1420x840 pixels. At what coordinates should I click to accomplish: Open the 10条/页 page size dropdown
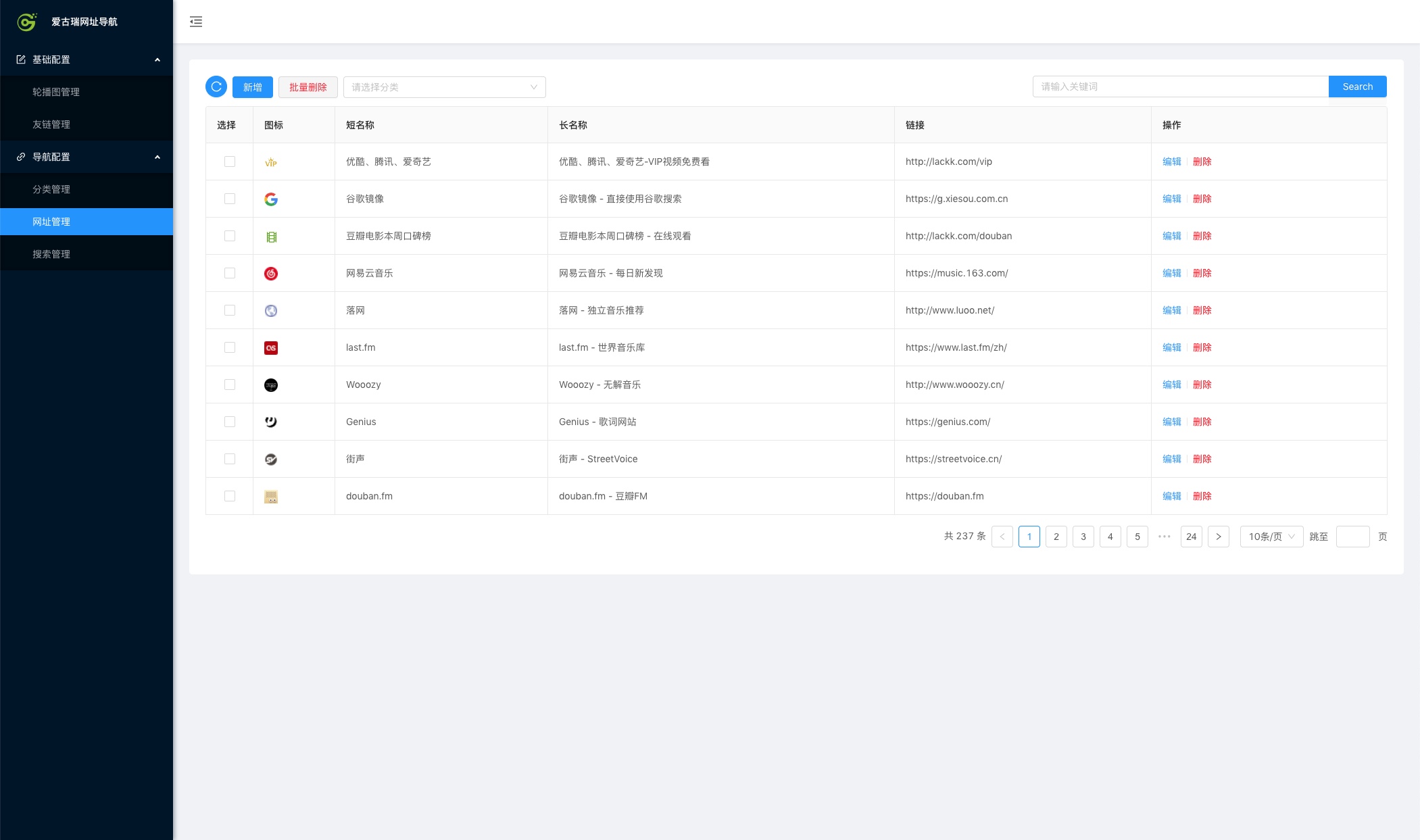click(x=1271, y=537)
